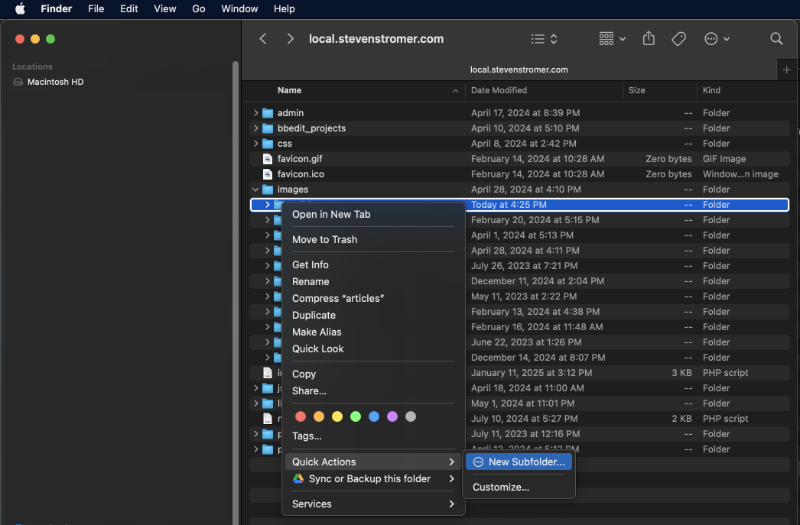The height and width of the screenshot is (525, 800).
Task: Click Compress "articles" menu entry
Action: pyautogui.click(x=338, y=298)
